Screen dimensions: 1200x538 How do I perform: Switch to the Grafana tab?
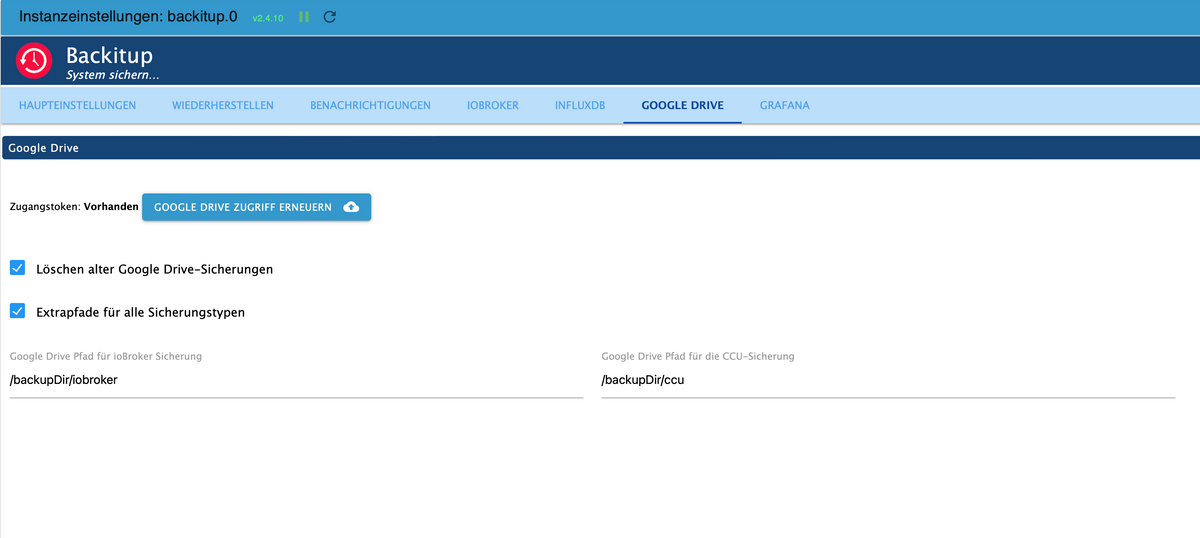coord(784,105)
